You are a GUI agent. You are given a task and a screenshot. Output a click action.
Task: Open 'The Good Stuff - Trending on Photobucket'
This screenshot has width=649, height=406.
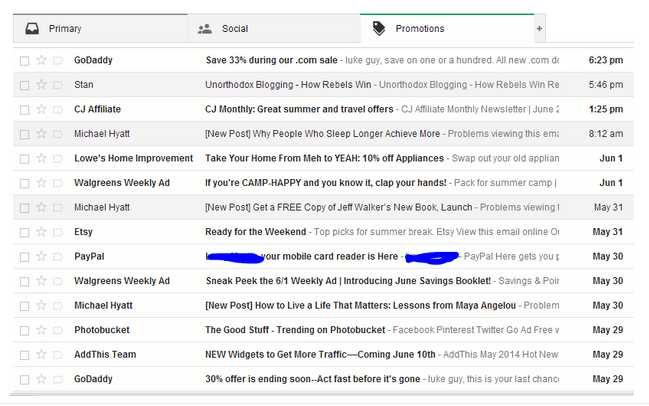pos(295,330)
